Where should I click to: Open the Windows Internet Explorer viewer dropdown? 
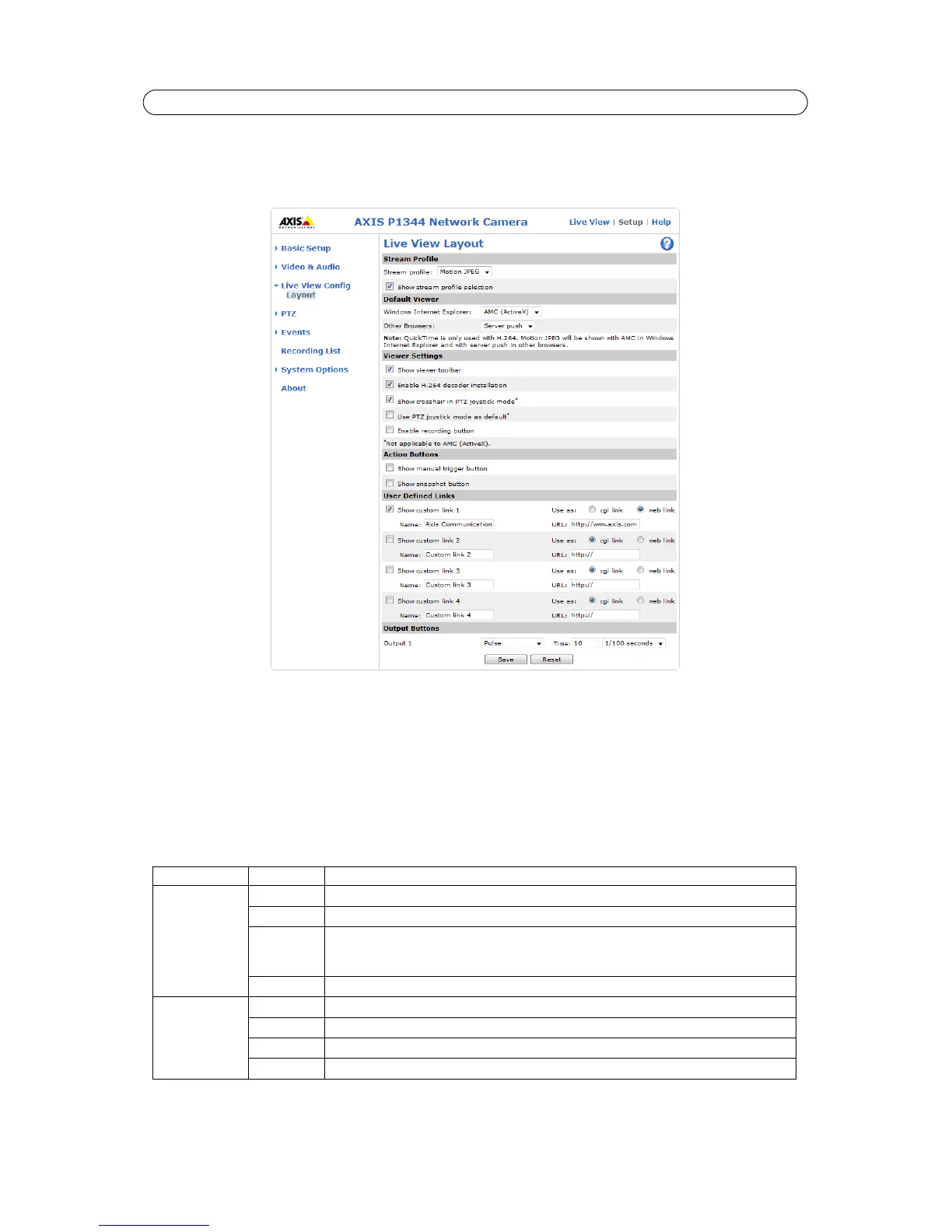511,312
